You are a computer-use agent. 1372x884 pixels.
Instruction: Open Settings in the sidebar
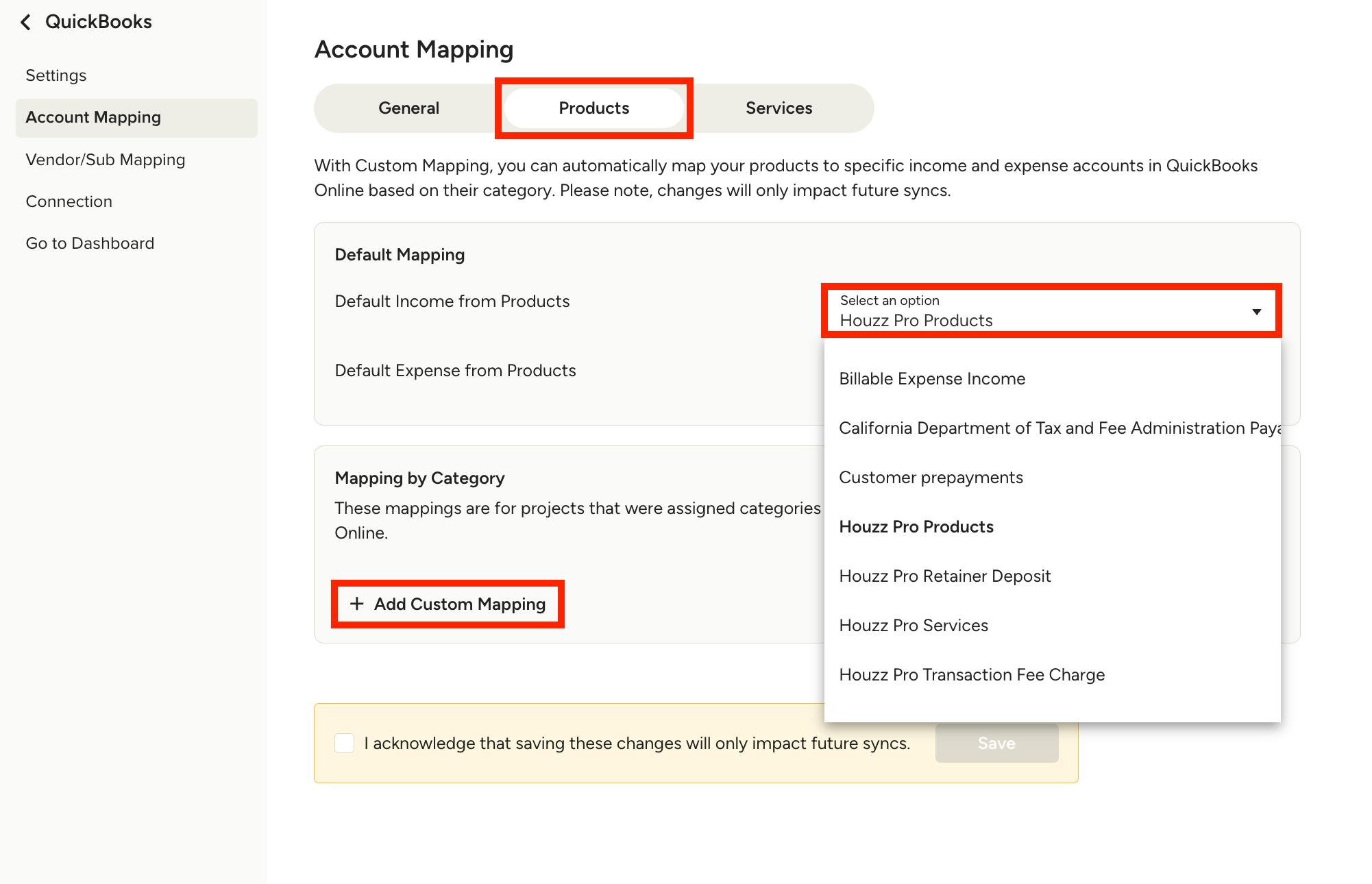click(x=56, y=75)
